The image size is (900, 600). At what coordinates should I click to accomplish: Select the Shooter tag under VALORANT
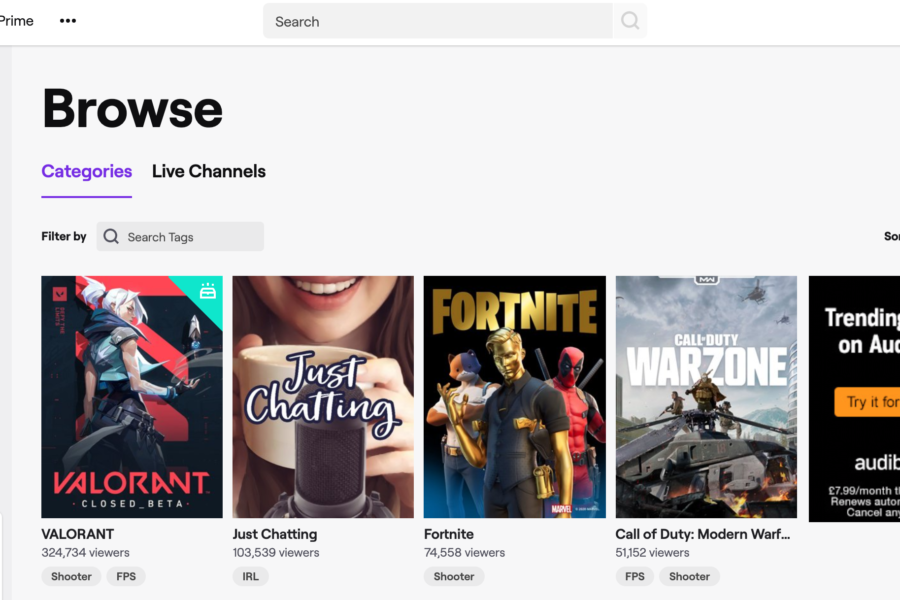(x=71, y=576)
